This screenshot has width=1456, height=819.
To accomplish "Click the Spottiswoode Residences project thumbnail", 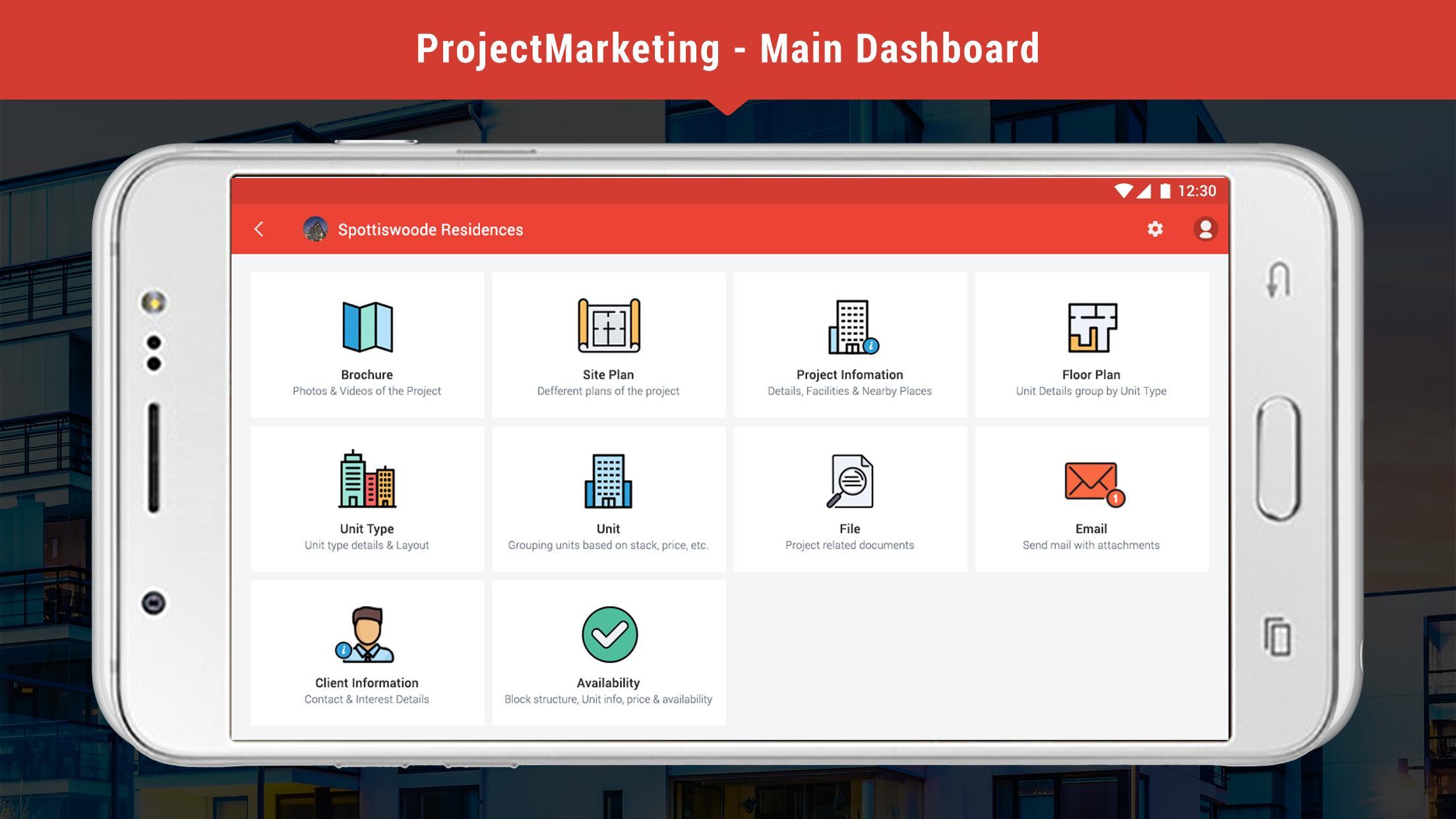I will (315, 229).
